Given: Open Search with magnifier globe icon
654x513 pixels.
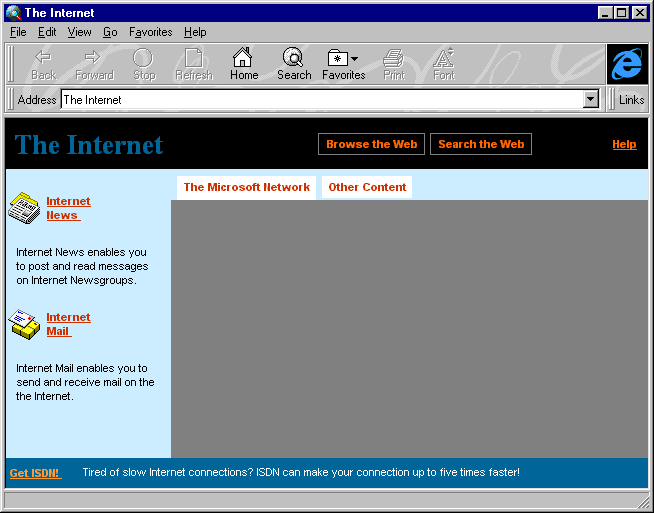Looking at the screenshot, I should pos(293,57).
